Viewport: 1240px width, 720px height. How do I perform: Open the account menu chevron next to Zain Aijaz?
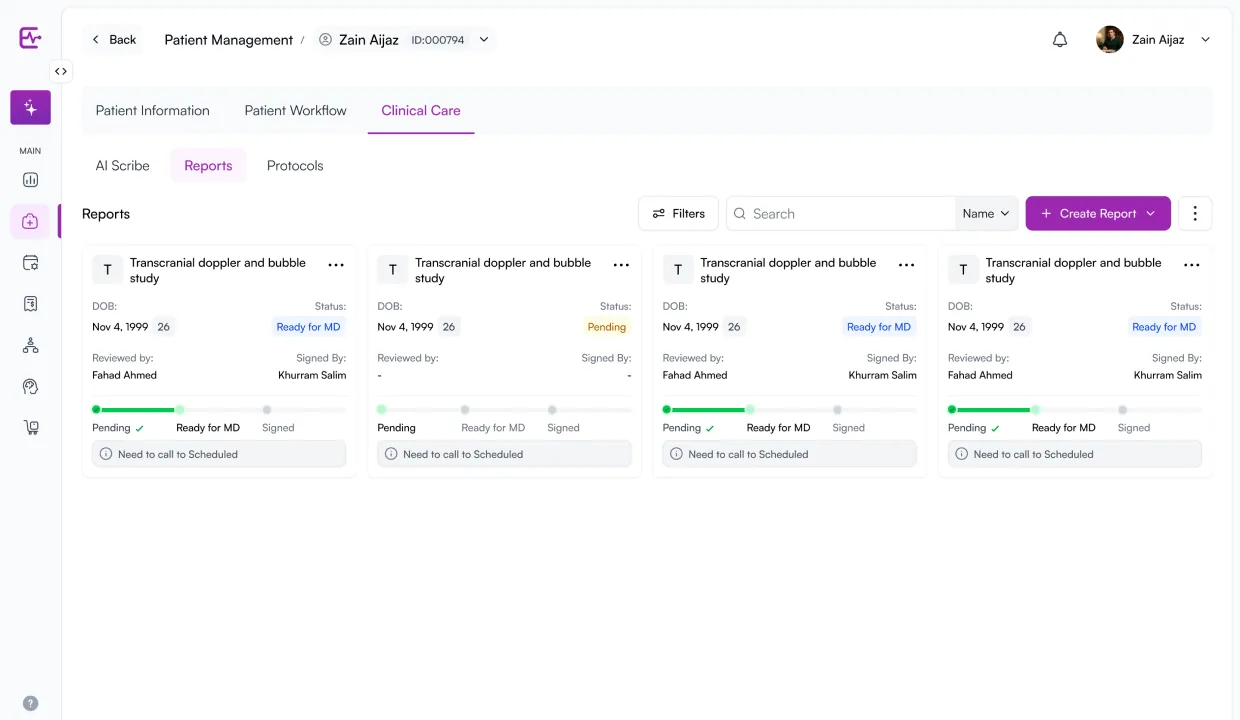click(1205, 40)
